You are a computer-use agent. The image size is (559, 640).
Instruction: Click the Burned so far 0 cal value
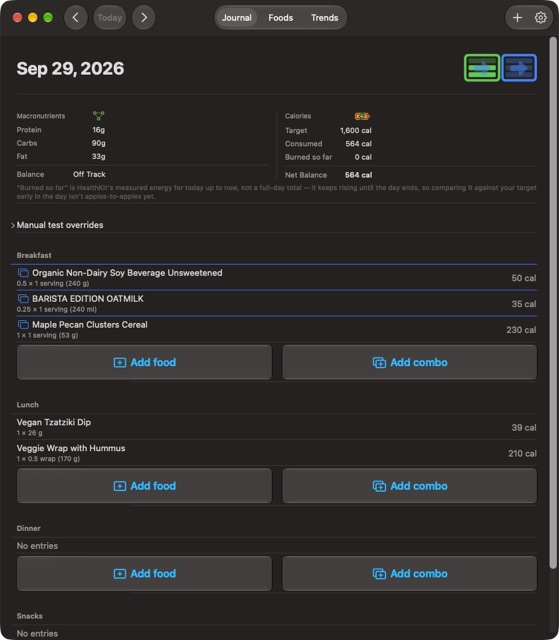pyautogui.click(x=363, y=157)
